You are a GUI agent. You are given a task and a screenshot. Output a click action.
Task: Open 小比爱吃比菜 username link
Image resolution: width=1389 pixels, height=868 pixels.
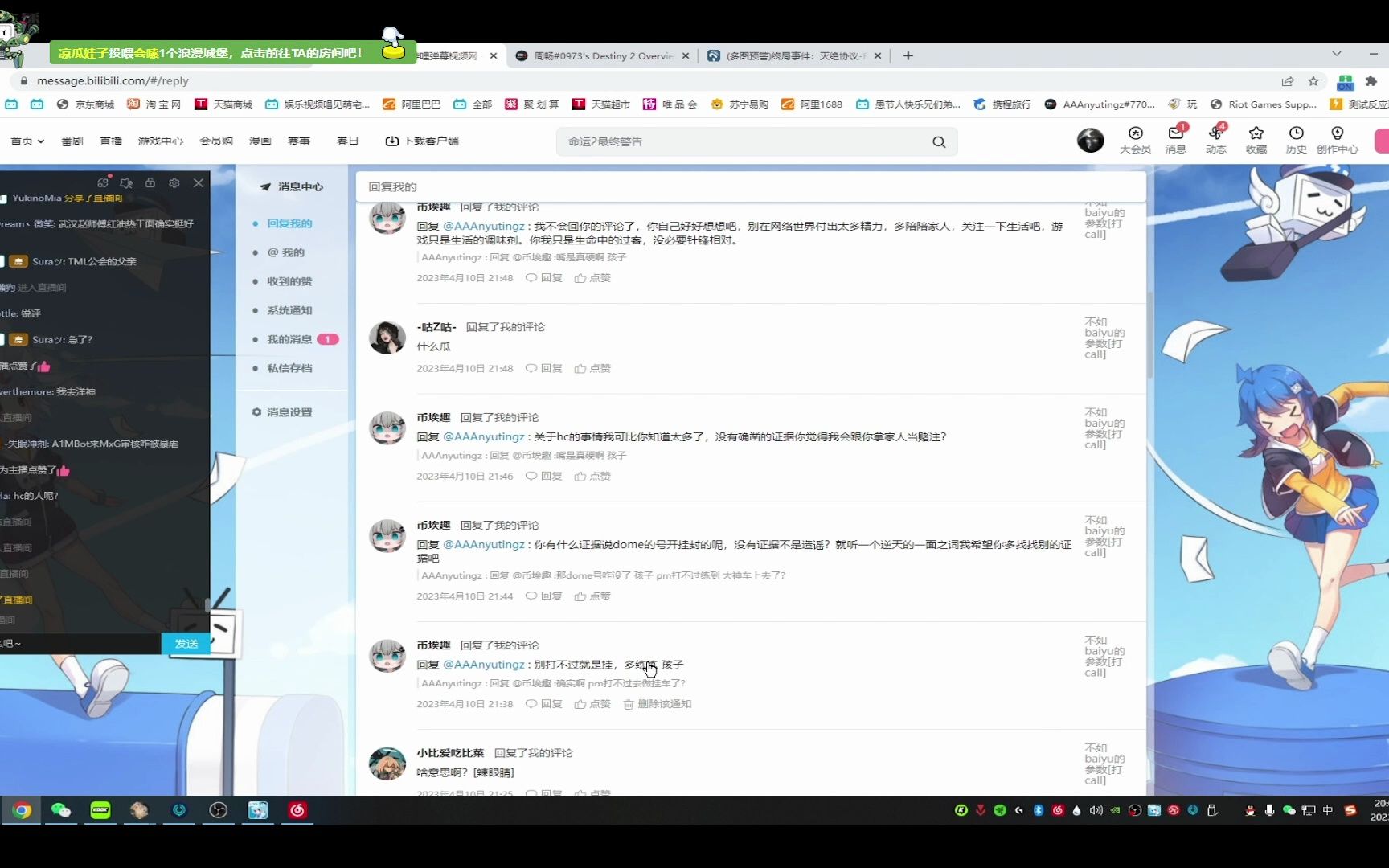tap(450, 753)
